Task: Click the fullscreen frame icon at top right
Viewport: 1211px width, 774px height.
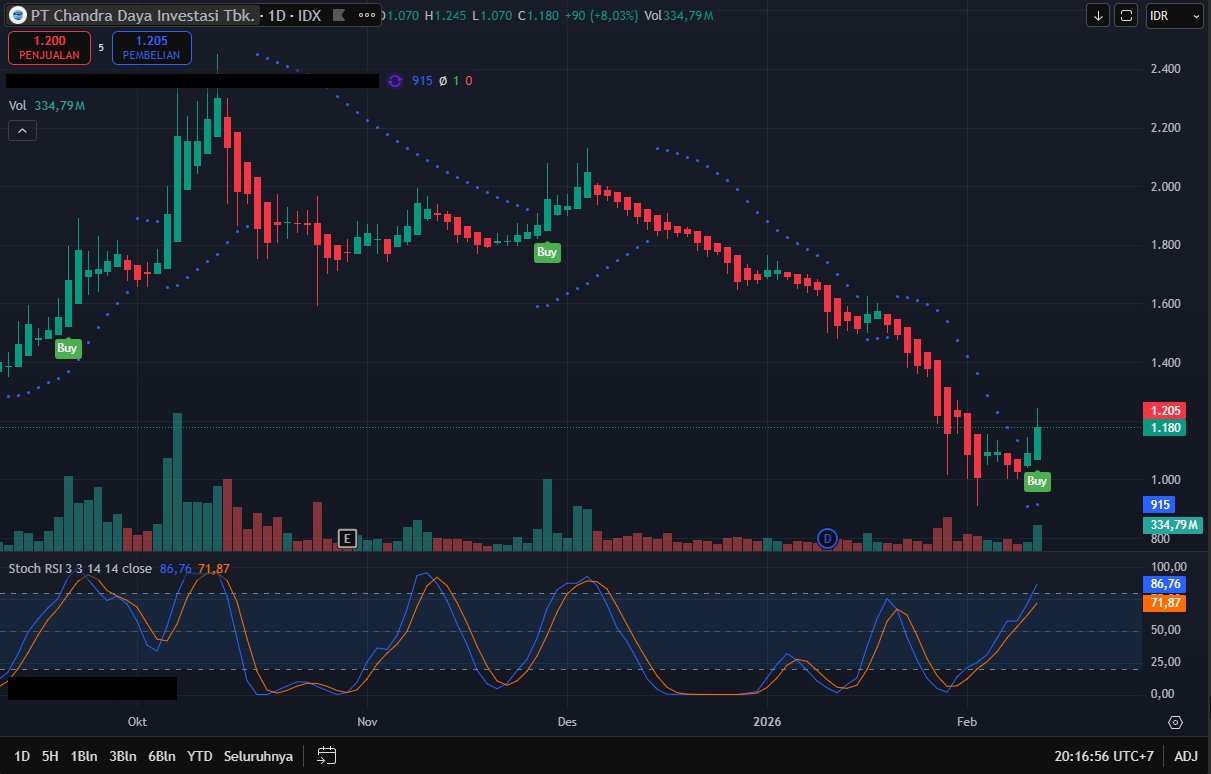Action: (1127, 15)
